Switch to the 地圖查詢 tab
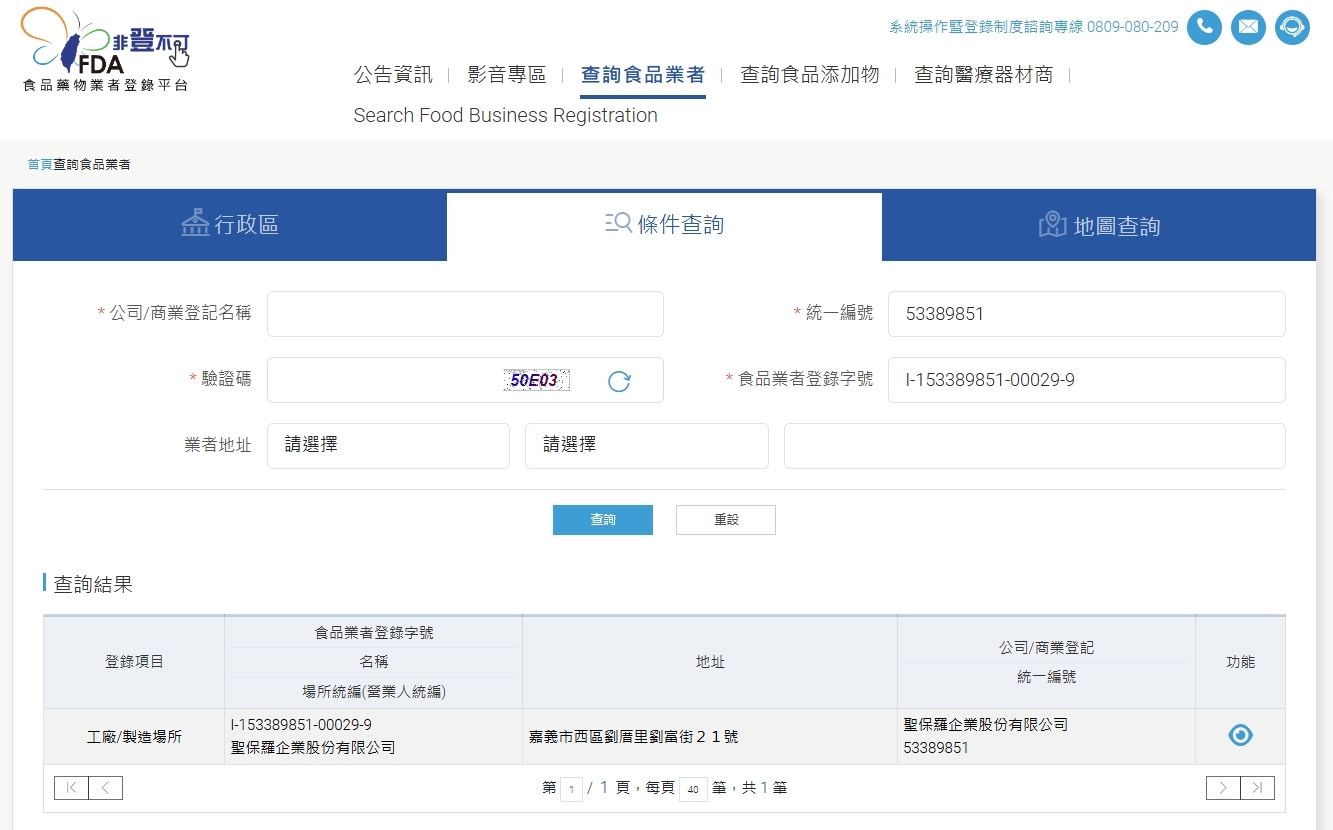 click(x=1099, y=226)
